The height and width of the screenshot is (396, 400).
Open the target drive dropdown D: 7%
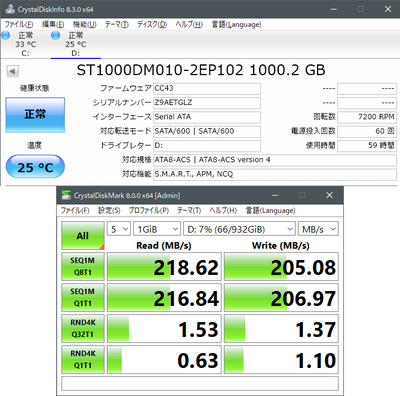click(x=239, y=229)
